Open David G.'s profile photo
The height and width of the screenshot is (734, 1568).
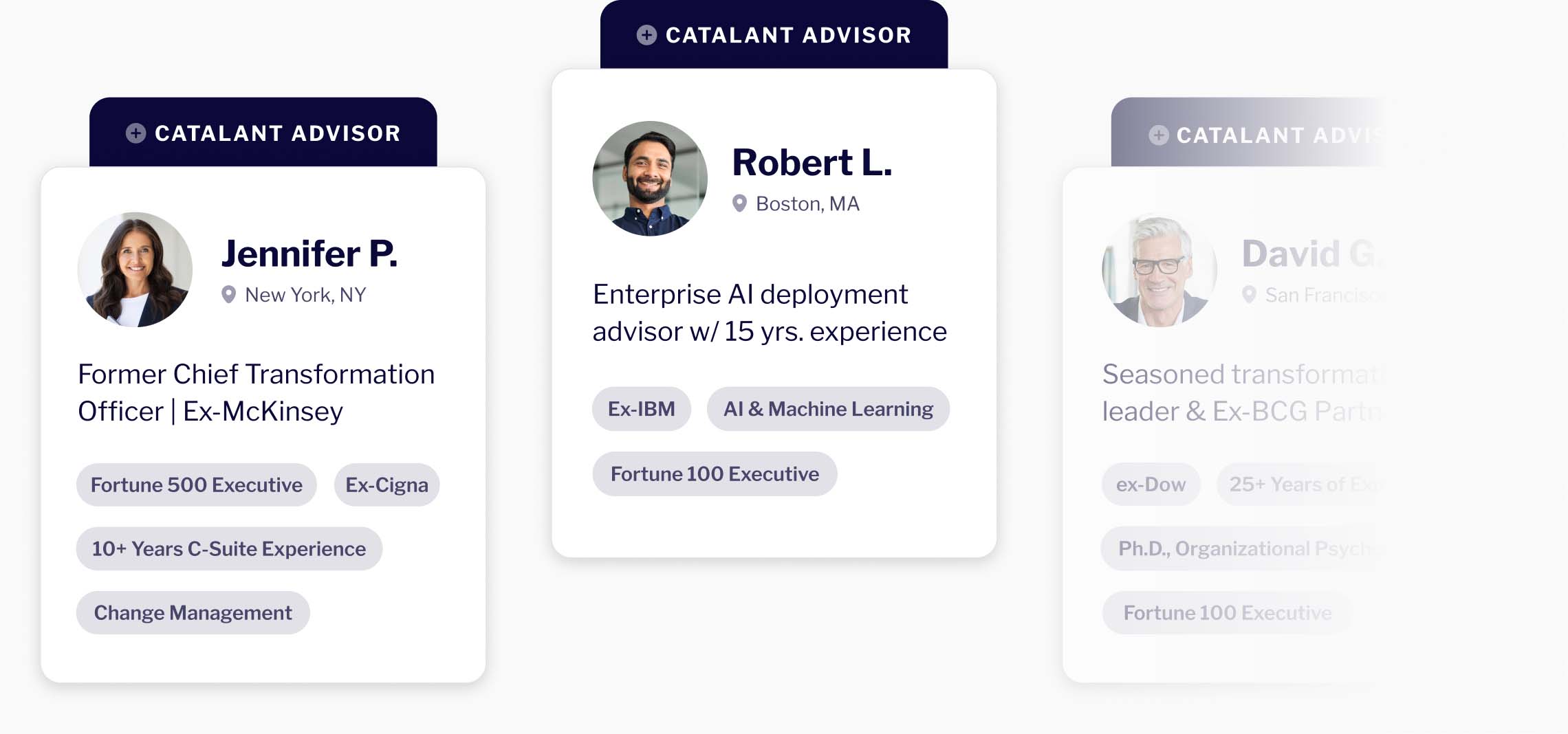coord(1159,269)
